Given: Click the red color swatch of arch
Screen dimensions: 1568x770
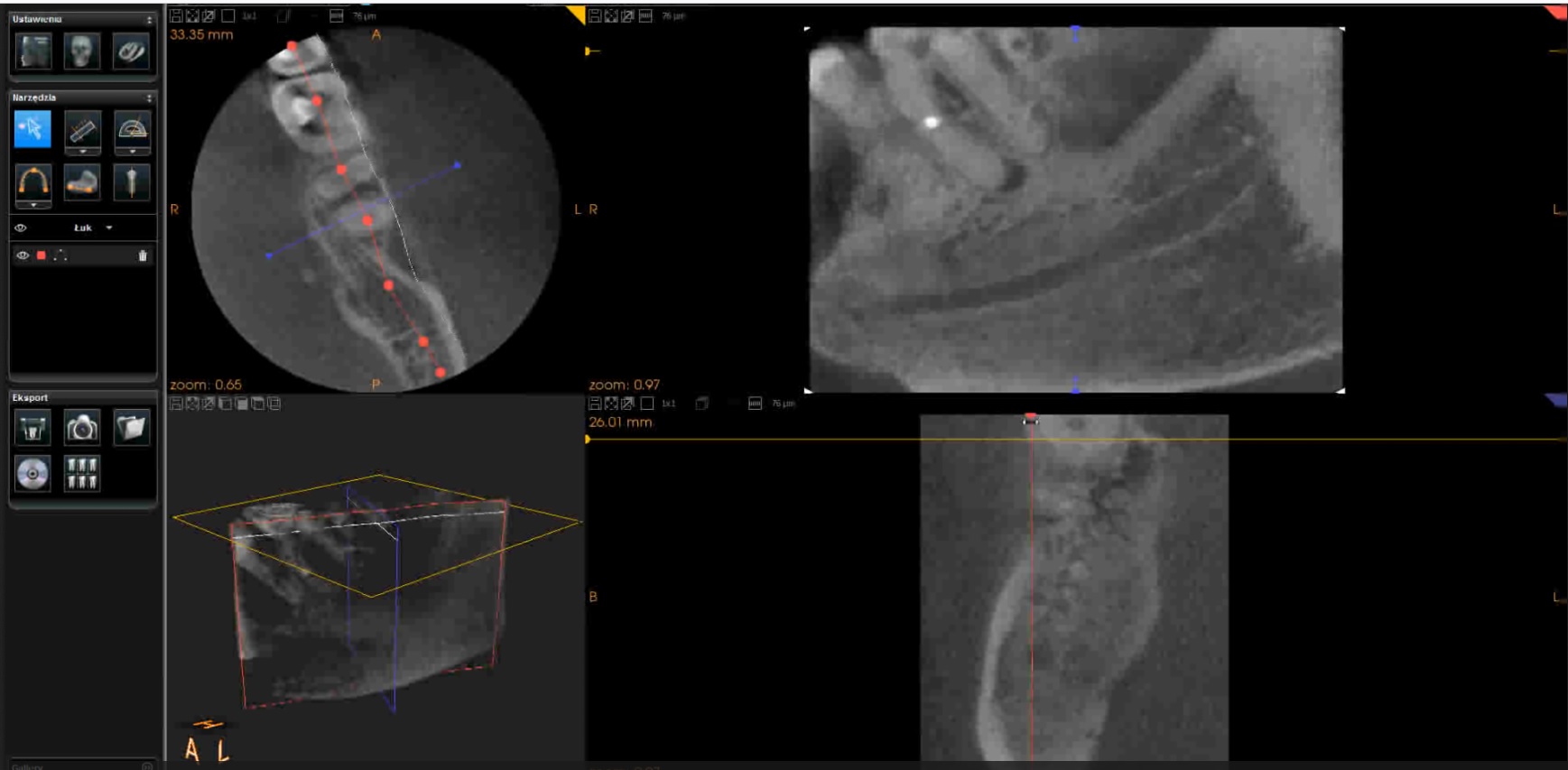Looking at the screenshot, I should tap(42, 256).
